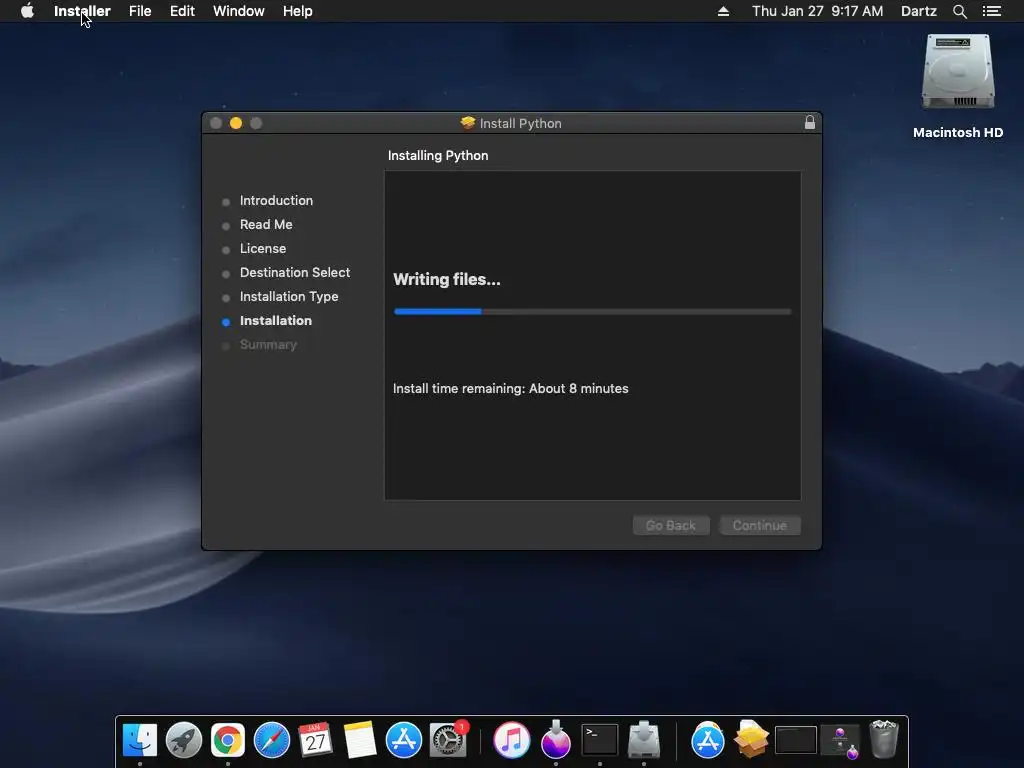Open iTunes music note icon
Image resolution: width=1024 pixels, height=768 pixels.
point(511,740)
